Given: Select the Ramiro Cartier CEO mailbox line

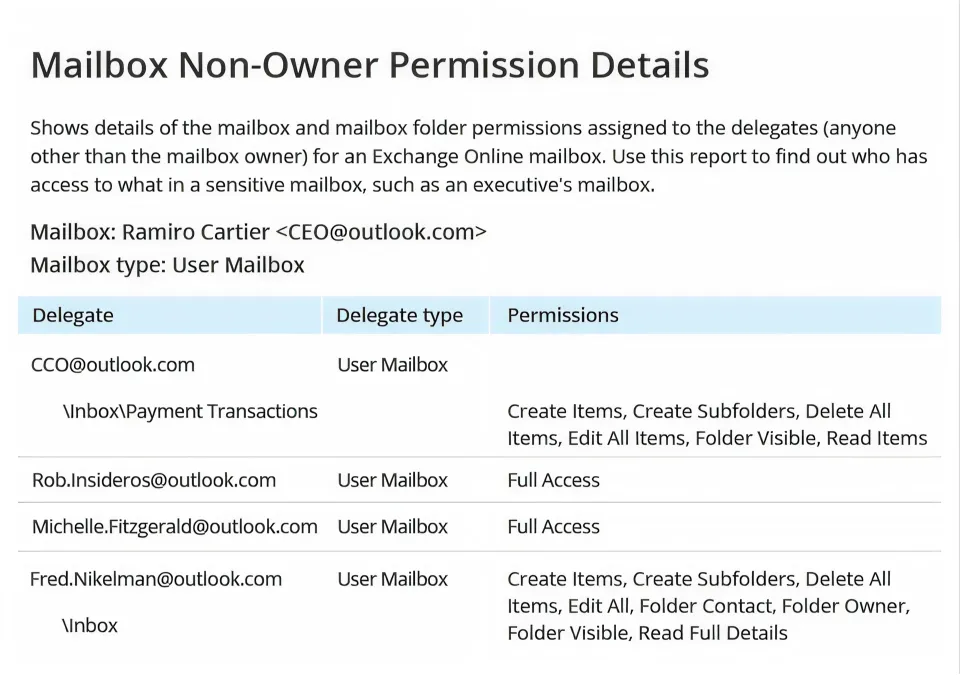Looking at the screenshot, I should pos(258,232).
